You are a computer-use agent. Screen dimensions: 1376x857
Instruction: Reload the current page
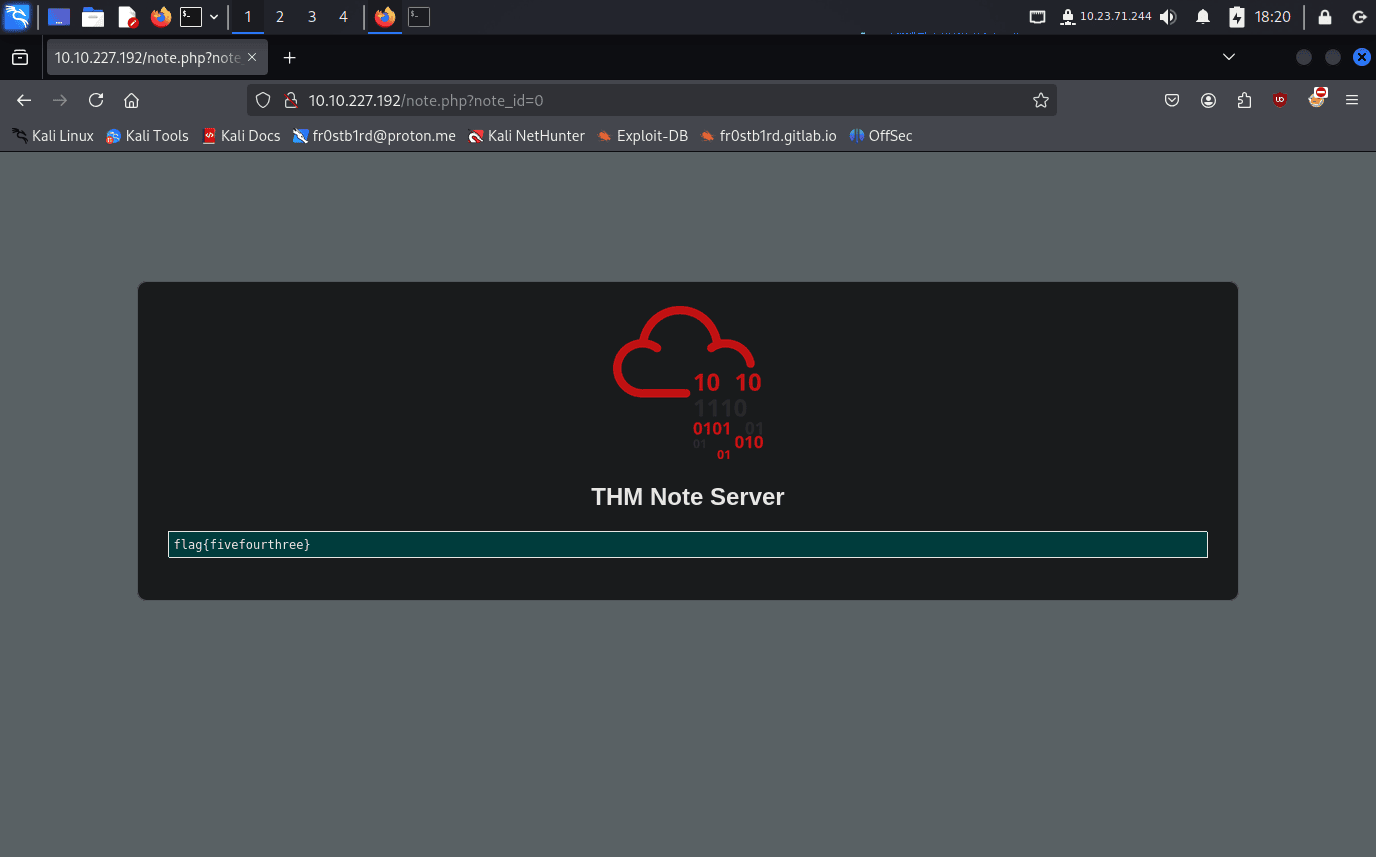click(x=96, y=100)
